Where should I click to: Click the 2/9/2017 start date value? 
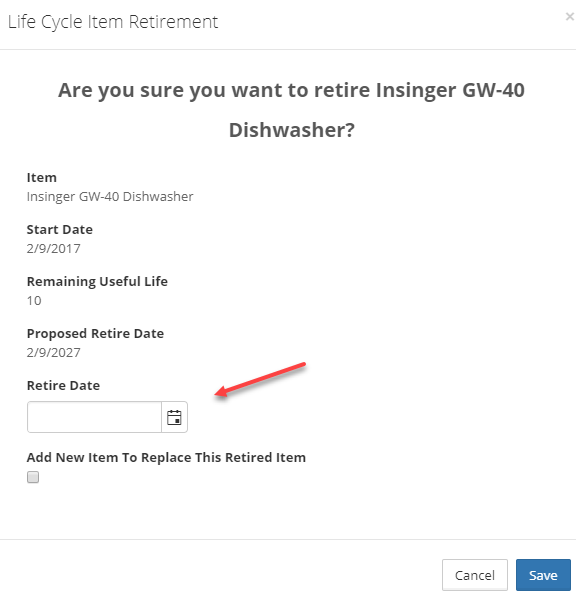54,249
